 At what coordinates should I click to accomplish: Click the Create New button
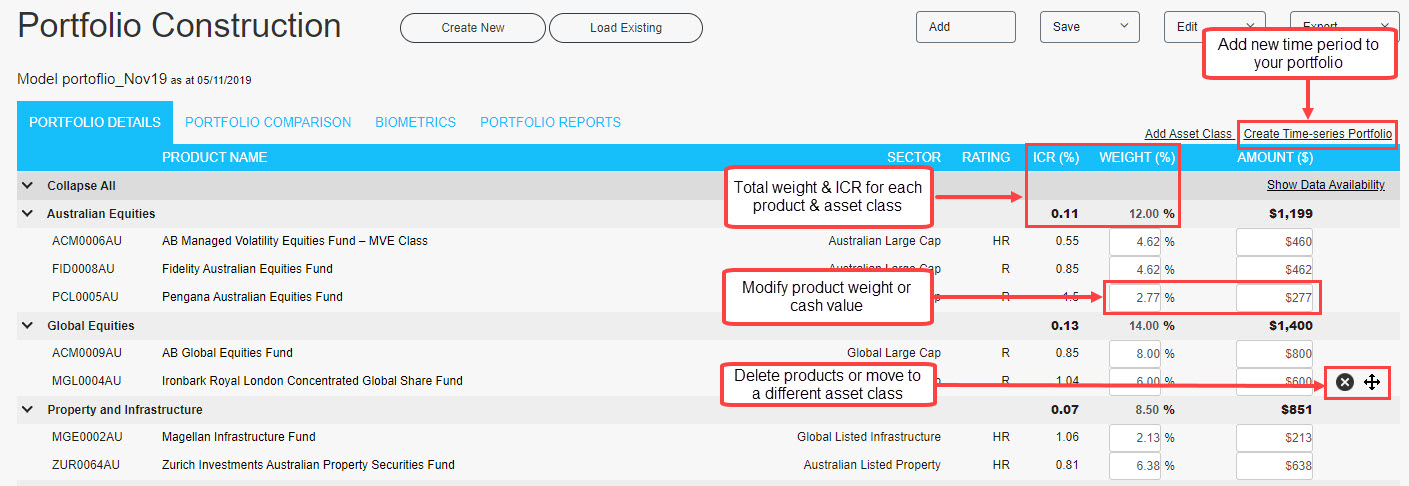[473, 28]
